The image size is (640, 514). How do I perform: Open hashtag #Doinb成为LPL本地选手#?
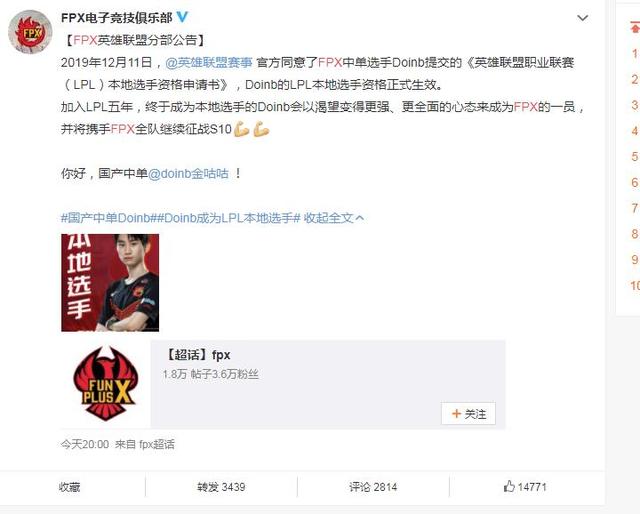(229, 218)
